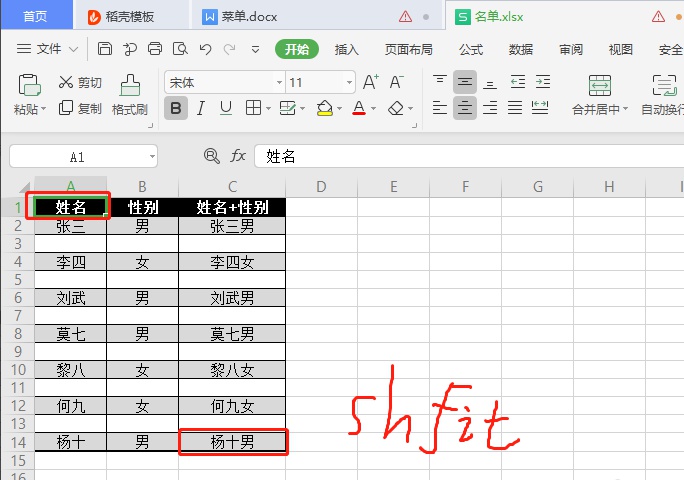The image size is (684, 480).
Task: Open the Name Box dropdown arrow
Action: coord(152,156)
